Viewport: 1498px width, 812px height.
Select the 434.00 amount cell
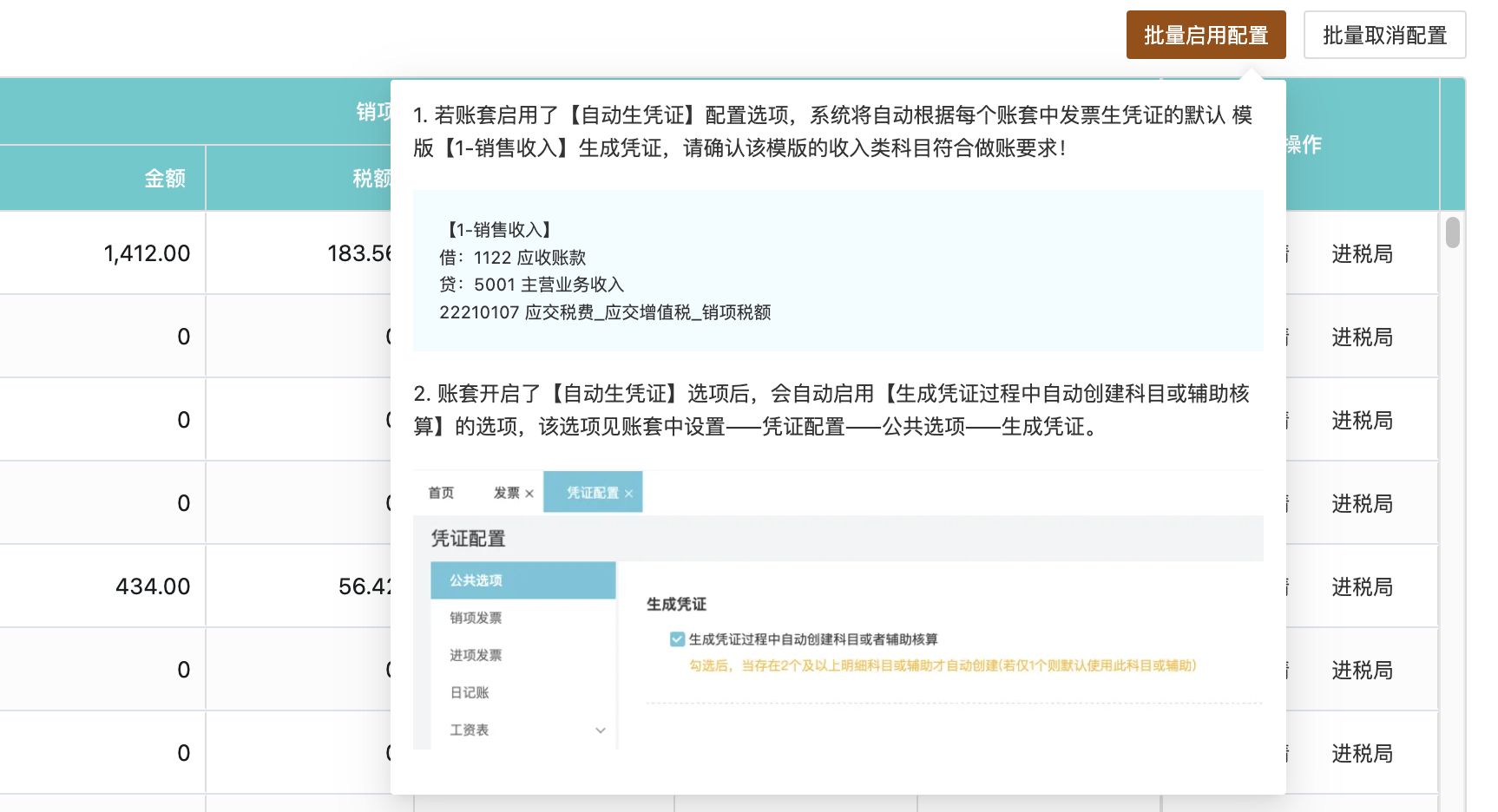tap(153, 586)
